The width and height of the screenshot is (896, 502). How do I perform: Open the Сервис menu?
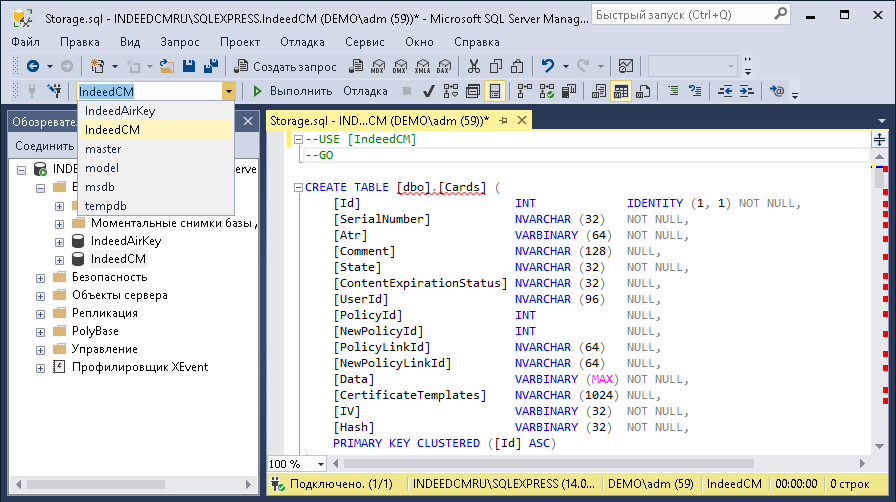364,42
